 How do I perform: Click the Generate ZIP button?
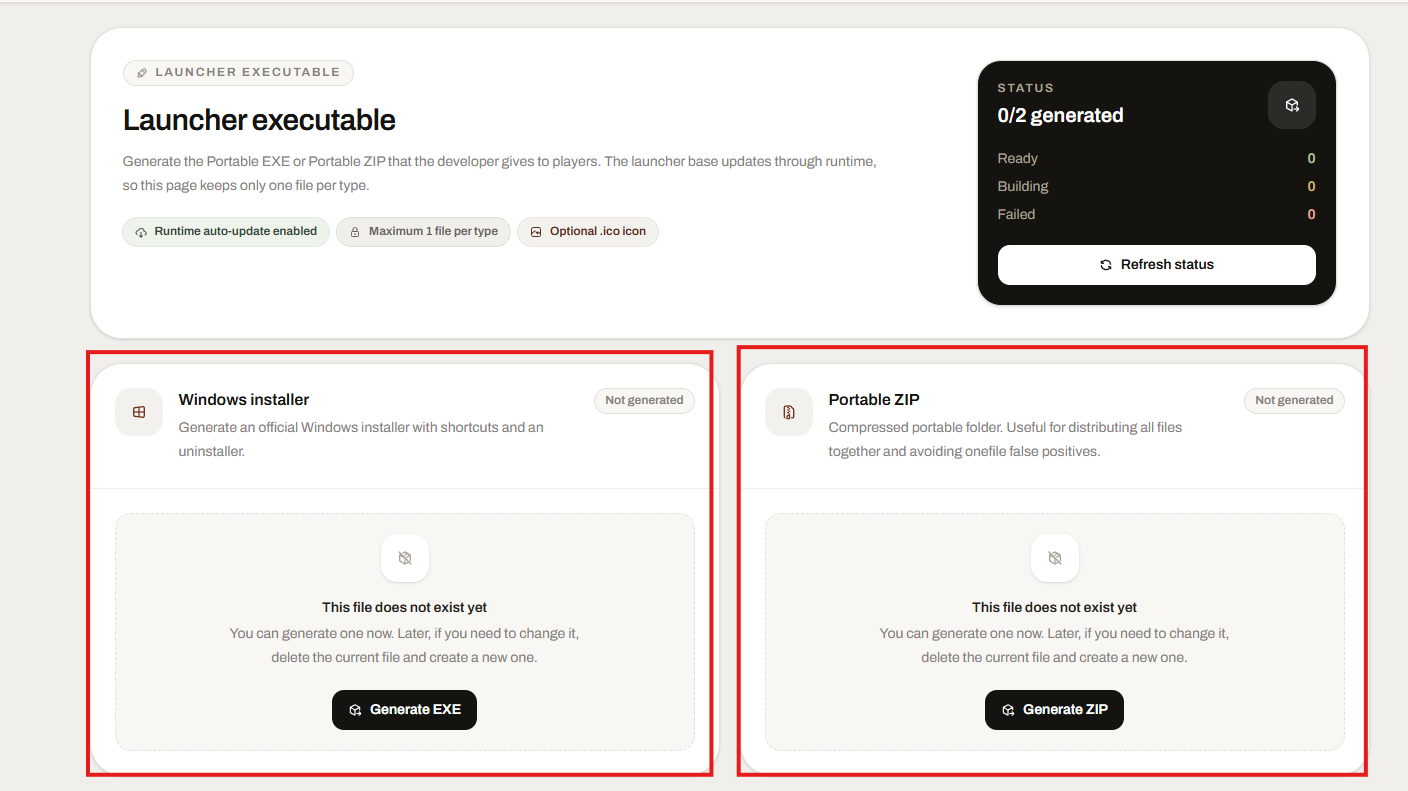tap(1054, 710)
